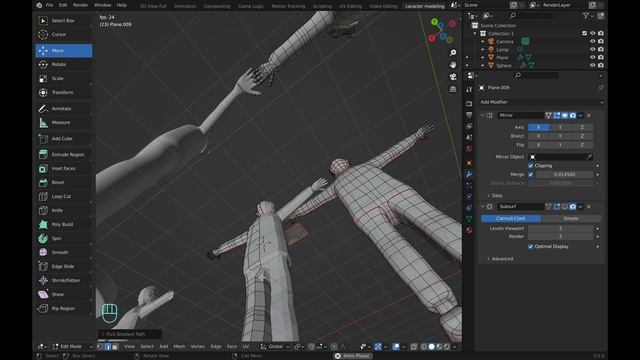Disable Sphere rendering camera icon in outliner
The image size is (640, 360).
click(x=601, y=65)
